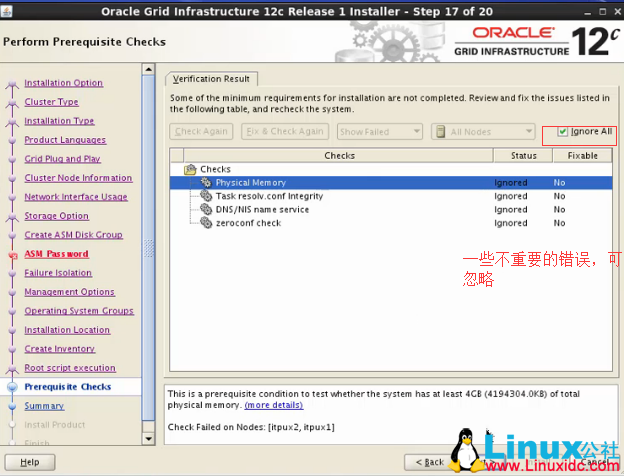Viewport: 624px width, 476px height.
Task: Click the Fixable column header
Action: point(582,156)
